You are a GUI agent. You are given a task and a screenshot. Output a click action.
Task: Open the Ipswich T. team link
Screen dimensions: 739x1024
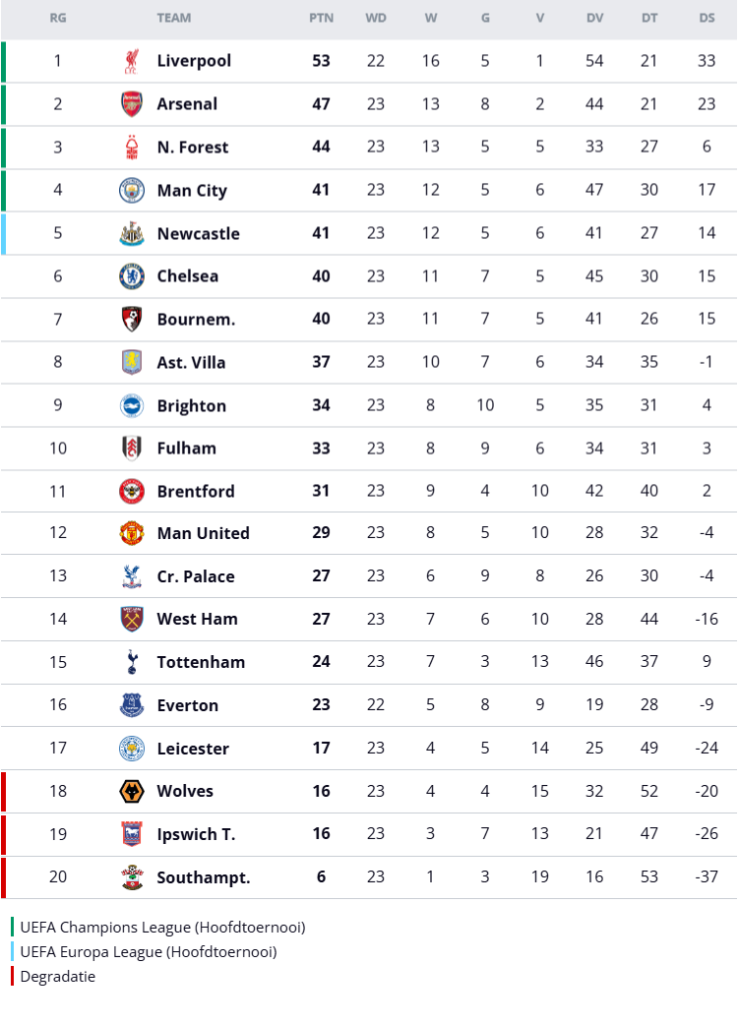point(196,835)
